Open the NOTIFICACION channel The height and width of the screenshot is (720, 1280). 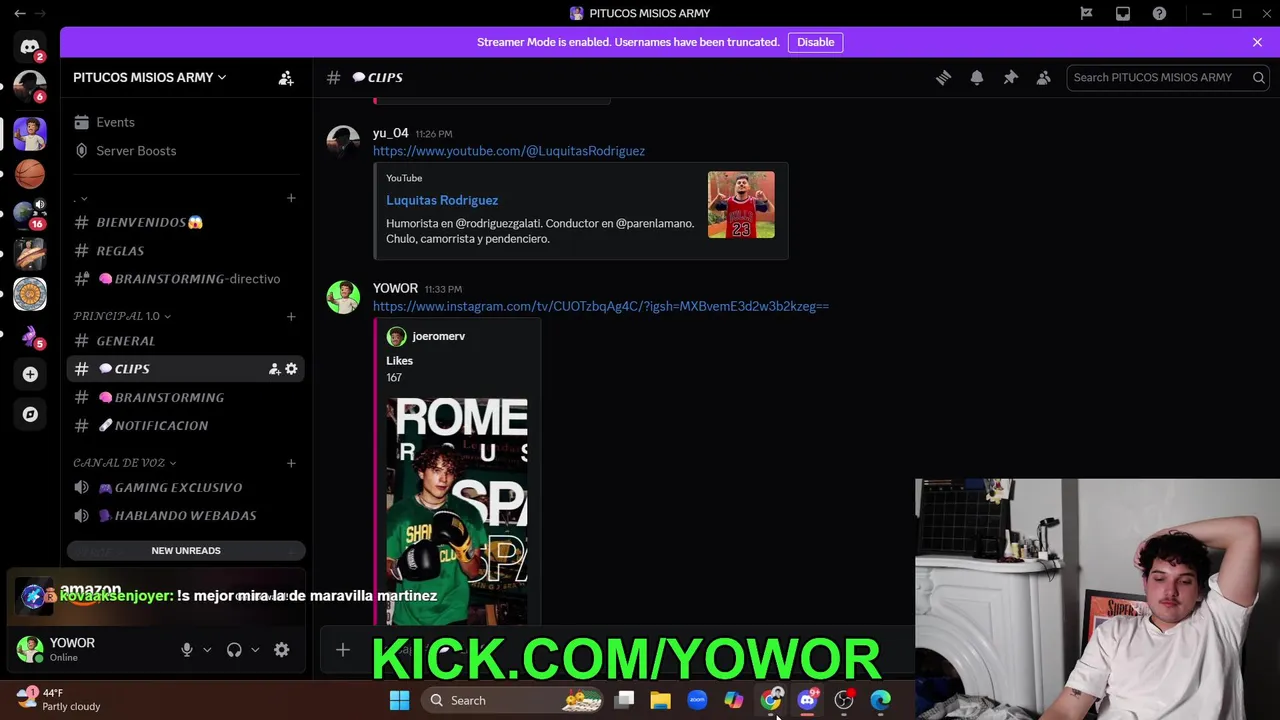(186, 425)
